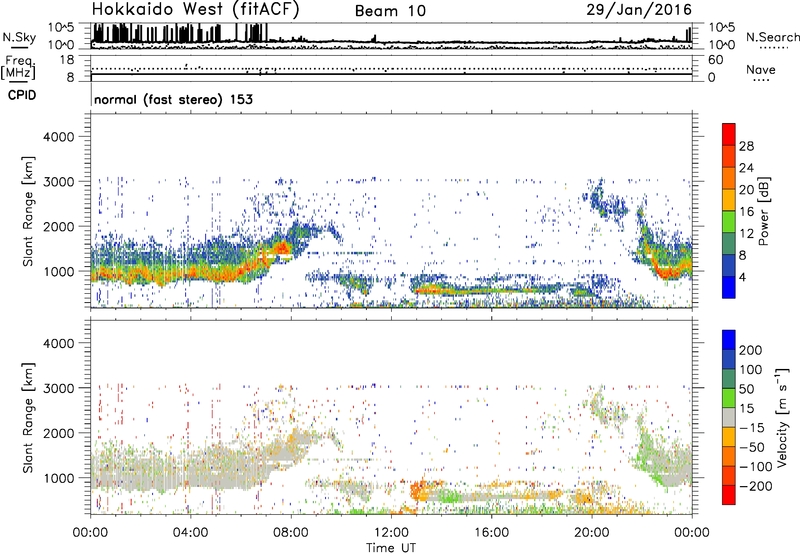Click the yellow 16–20 dB Power colorbar segment
The width and height of the screenshot is (800, 554).
(729, 199)
